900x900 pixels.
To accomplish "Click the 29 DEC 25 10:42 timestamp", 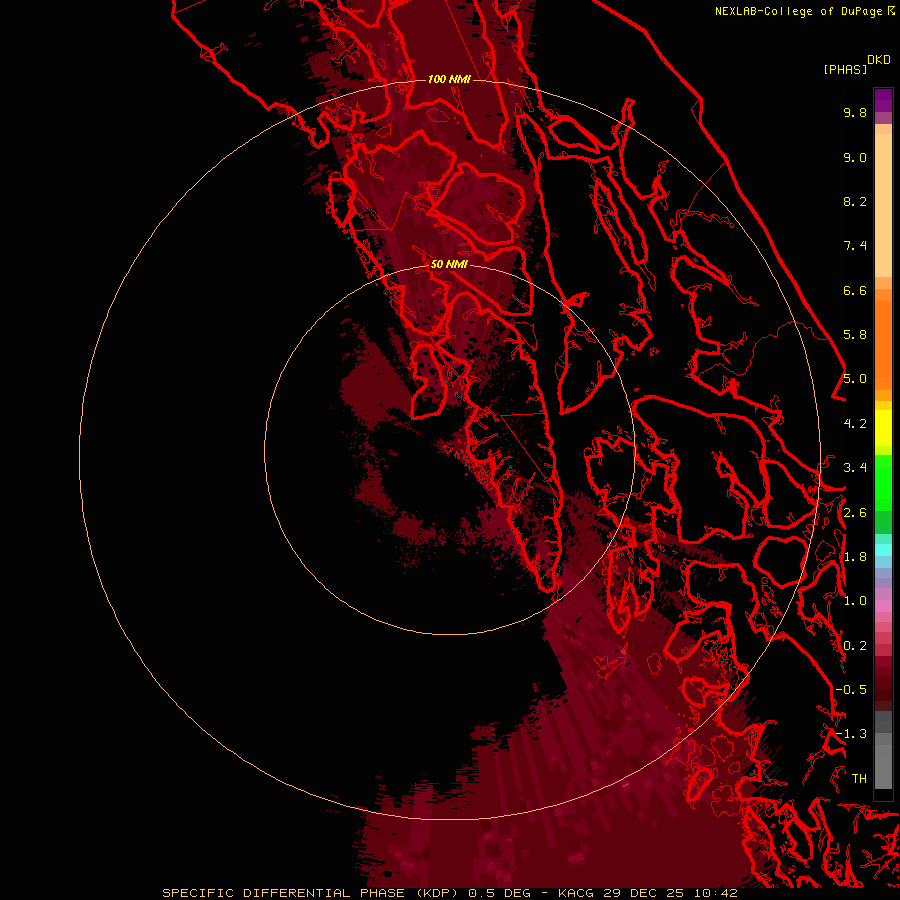I will coord(670,893).
